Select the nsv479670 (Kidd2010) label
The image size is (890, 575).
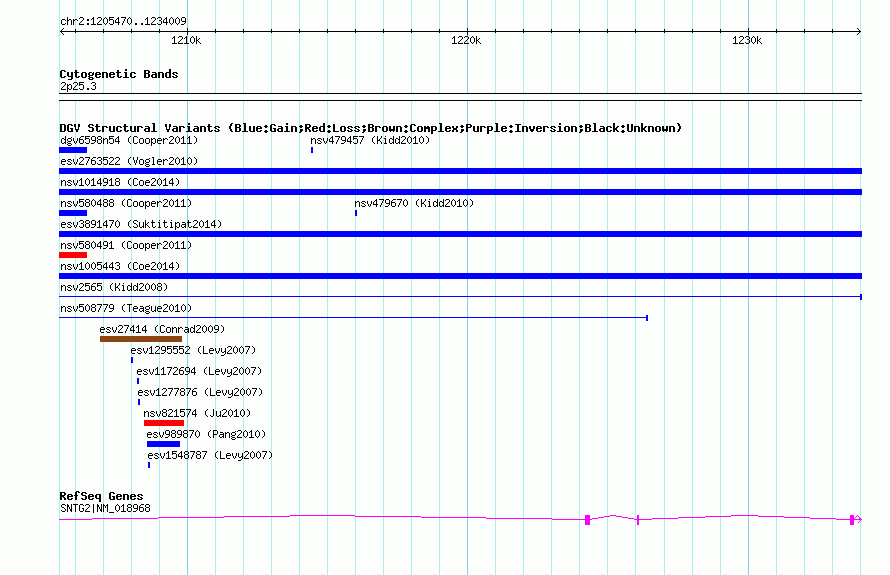point(414,203)
